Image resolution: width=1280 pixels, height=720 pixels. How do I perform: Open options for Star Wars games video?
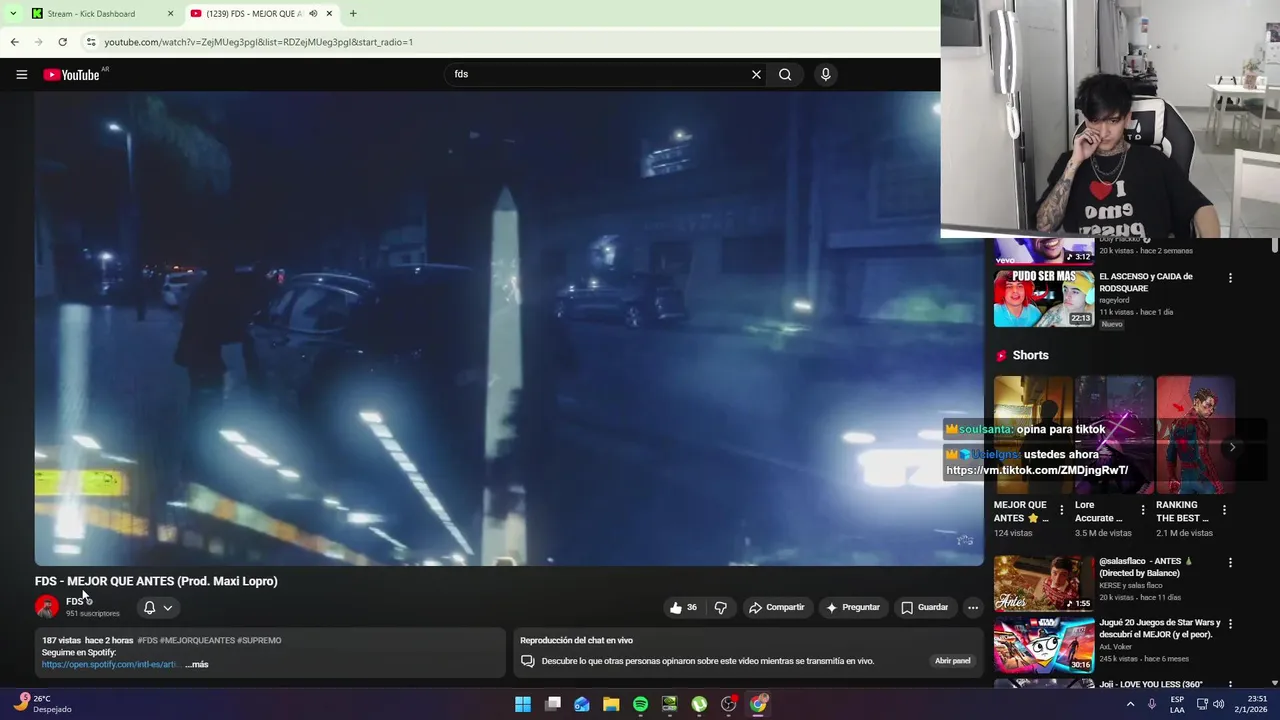coord(1230,624)
